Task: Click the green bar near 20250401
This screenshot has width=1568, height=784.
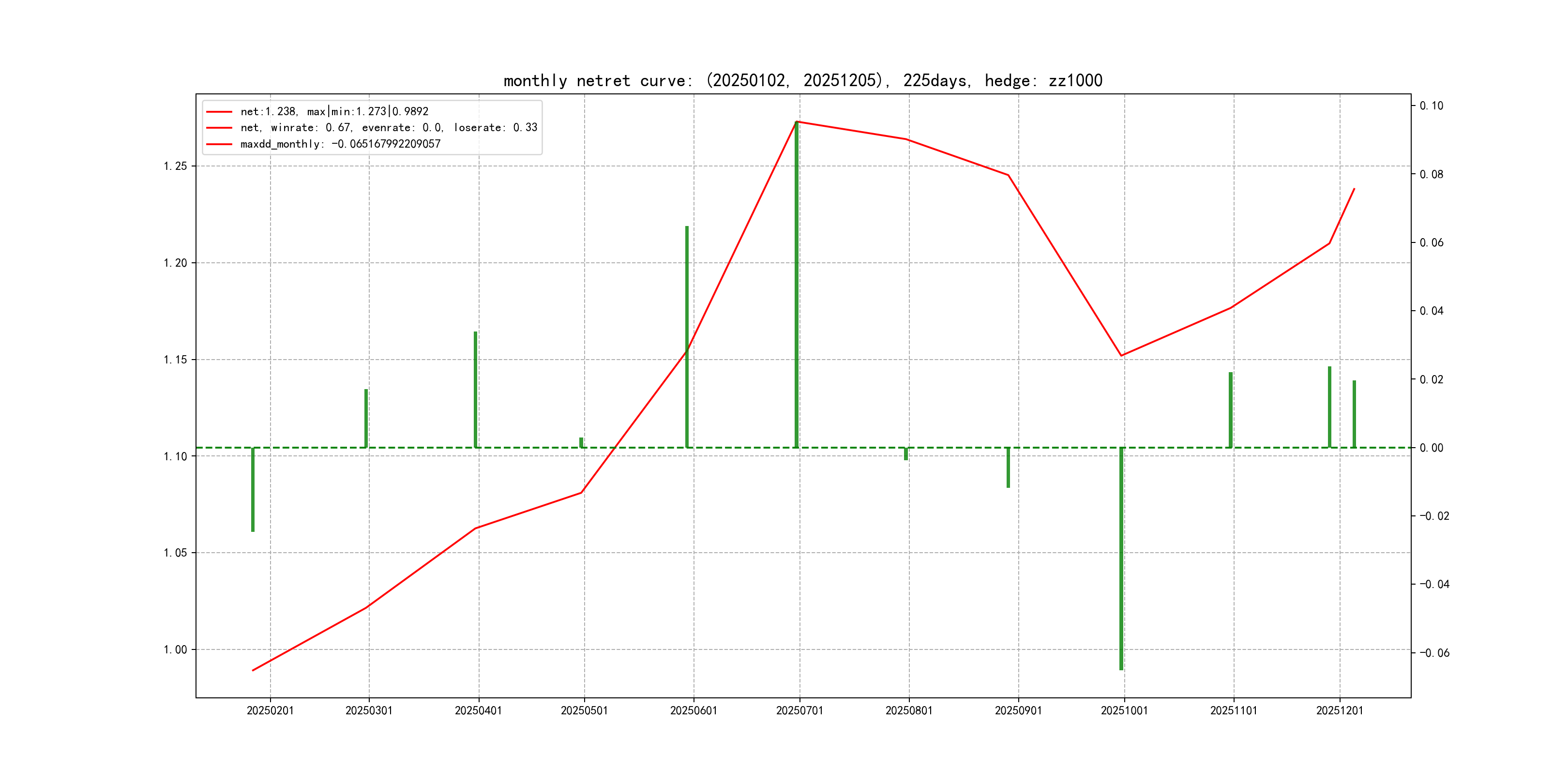Action: (x=475, y=390)
